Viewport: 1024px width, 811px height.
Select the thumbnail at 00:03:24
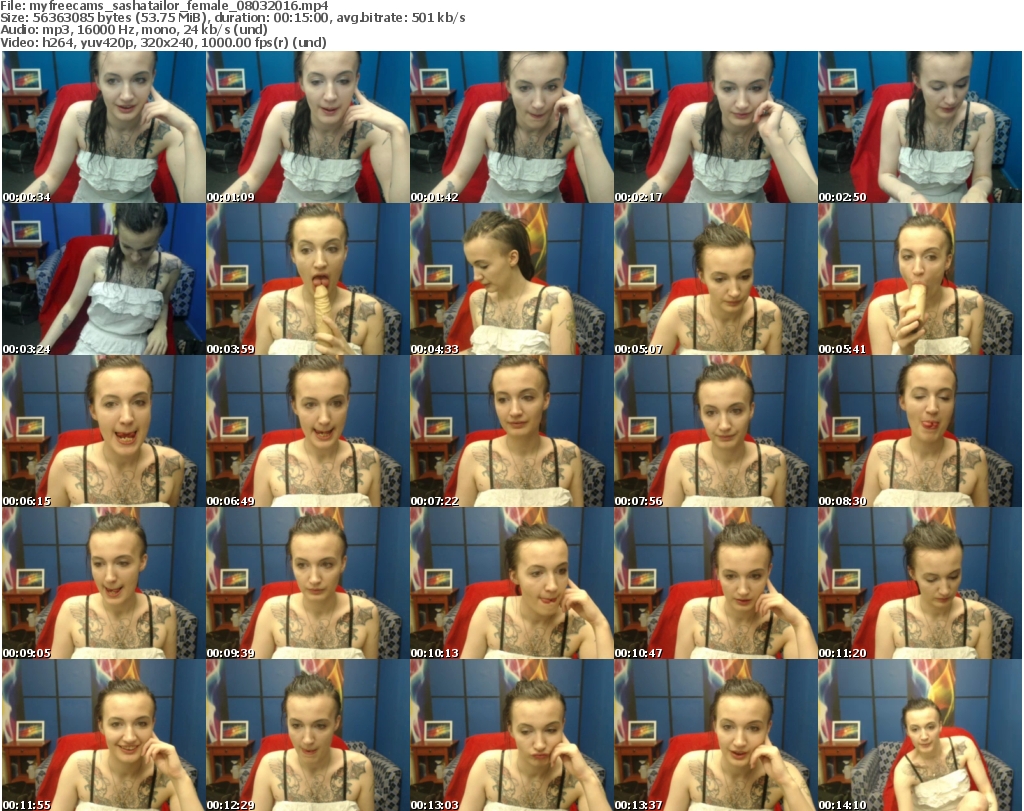click(103, 280)
